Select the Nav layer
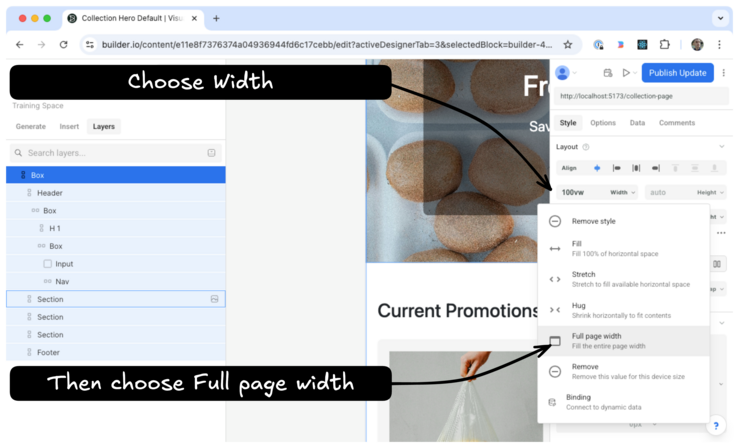The width and height of the screenshot is (739, 448). 115,282
